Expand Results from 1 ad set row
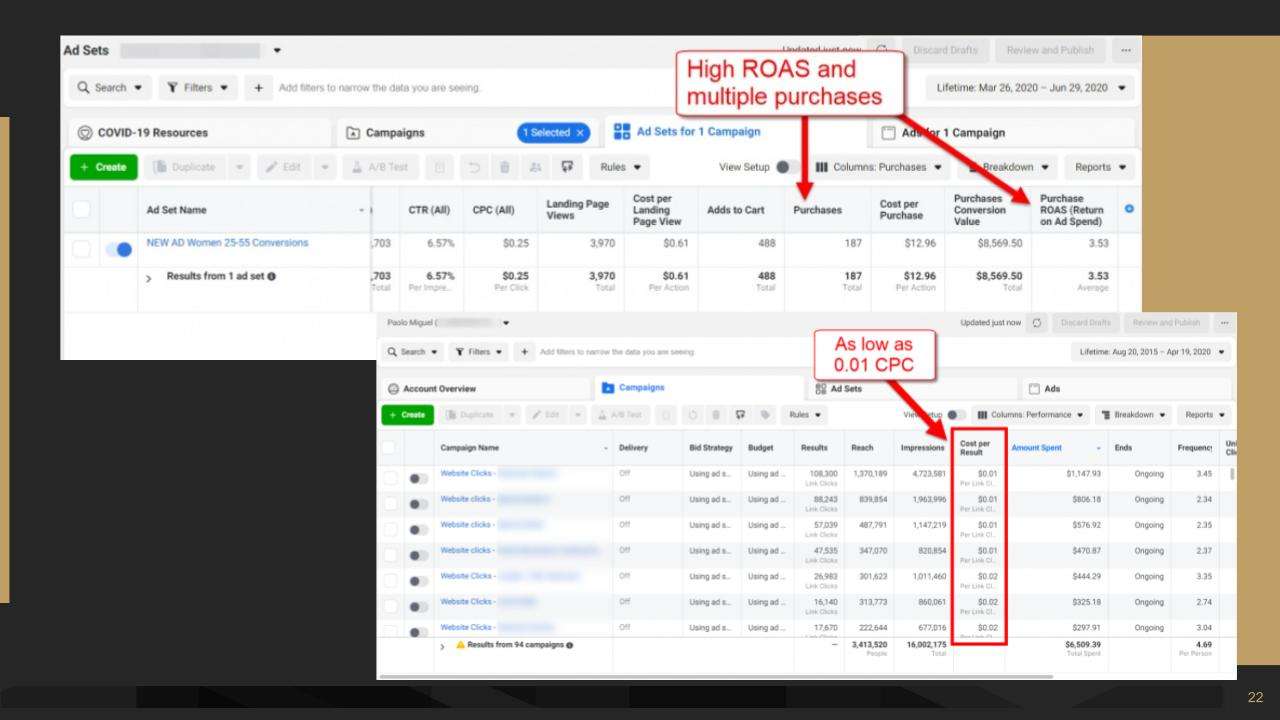Screen dimensions: 1280x720 [150, 277]
